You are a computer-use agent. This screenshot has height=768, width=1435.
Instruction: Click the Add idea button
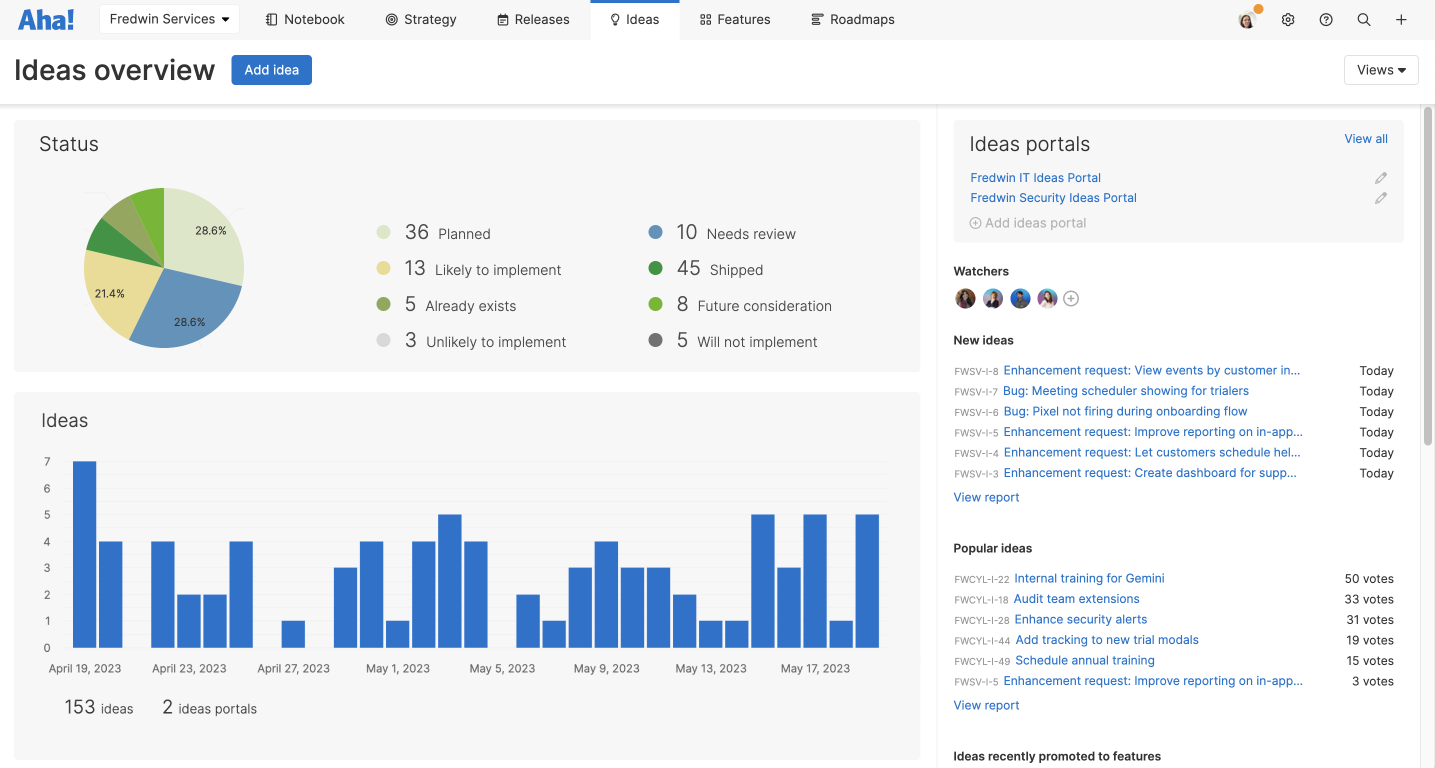point(271,69)
